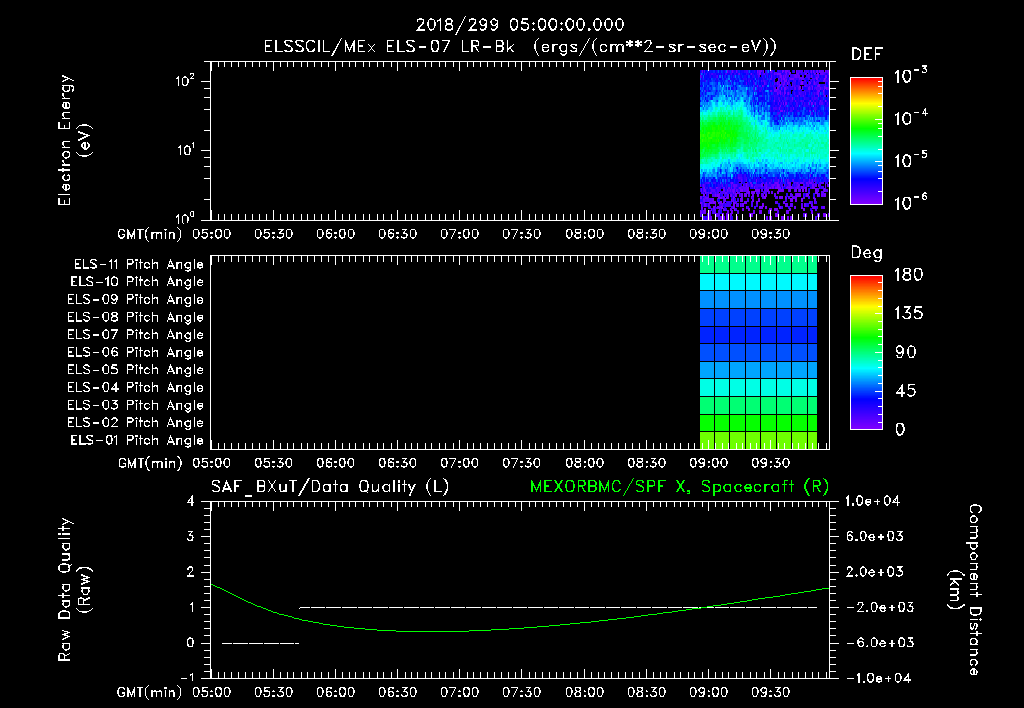This screenshot has width=1024, height=708.
Task: Click the 6.0e+03 distance axis value
Action: [x=874, y=536]
